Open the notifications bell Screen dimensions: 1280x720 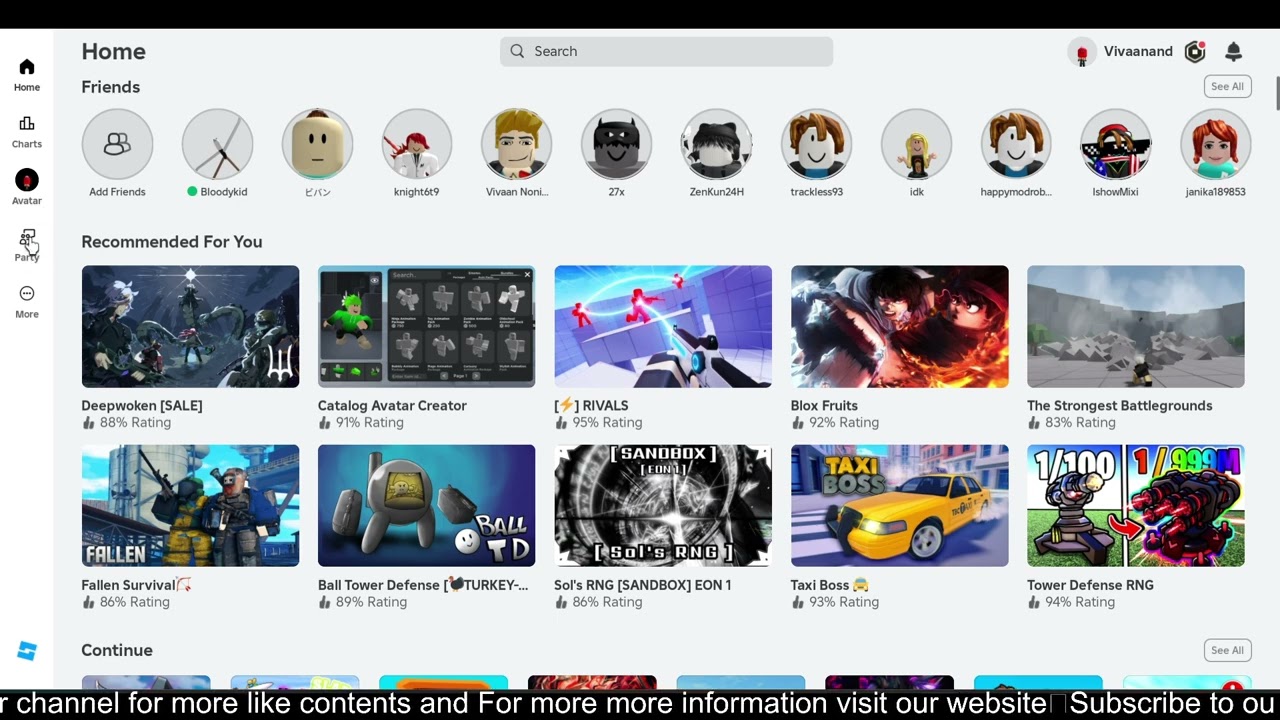[1234, 52]
